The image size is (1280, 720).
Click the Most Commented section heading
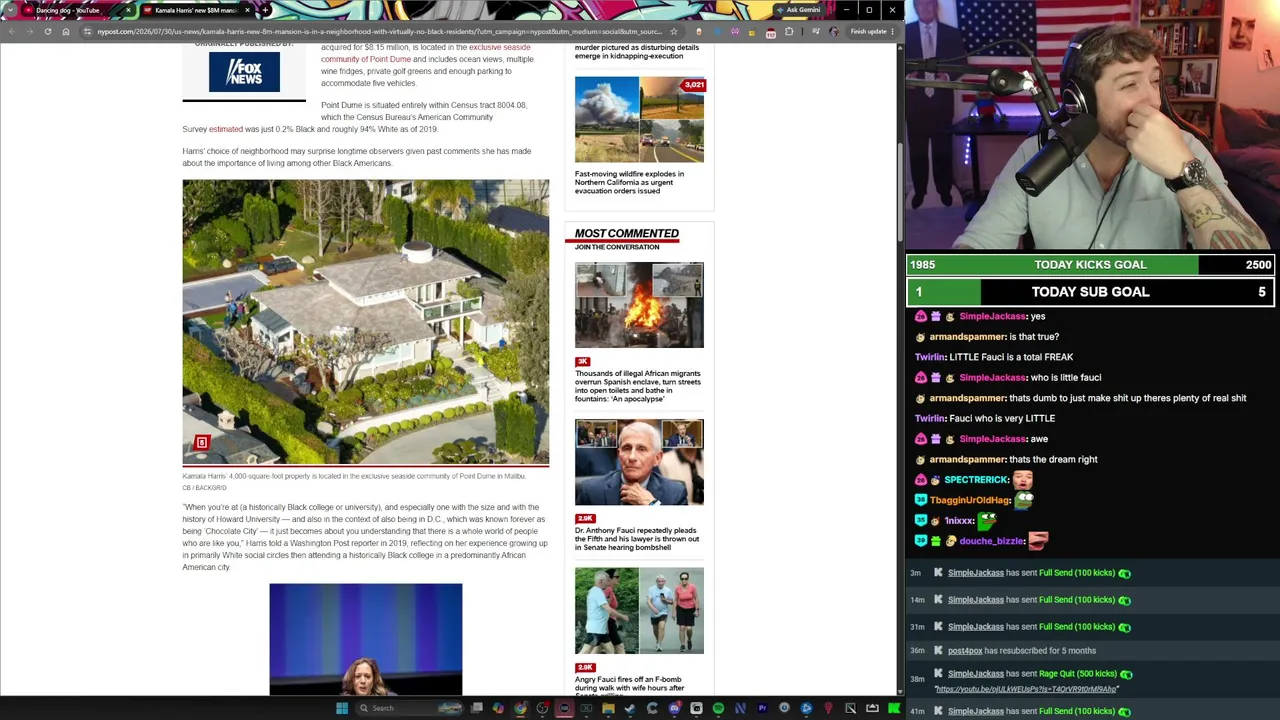pyautogui.click(x=627, y=234)
